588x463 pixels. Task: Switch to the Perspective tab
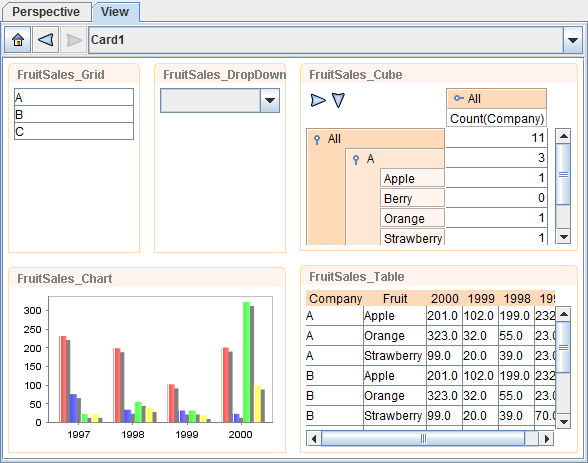[46, 12]
